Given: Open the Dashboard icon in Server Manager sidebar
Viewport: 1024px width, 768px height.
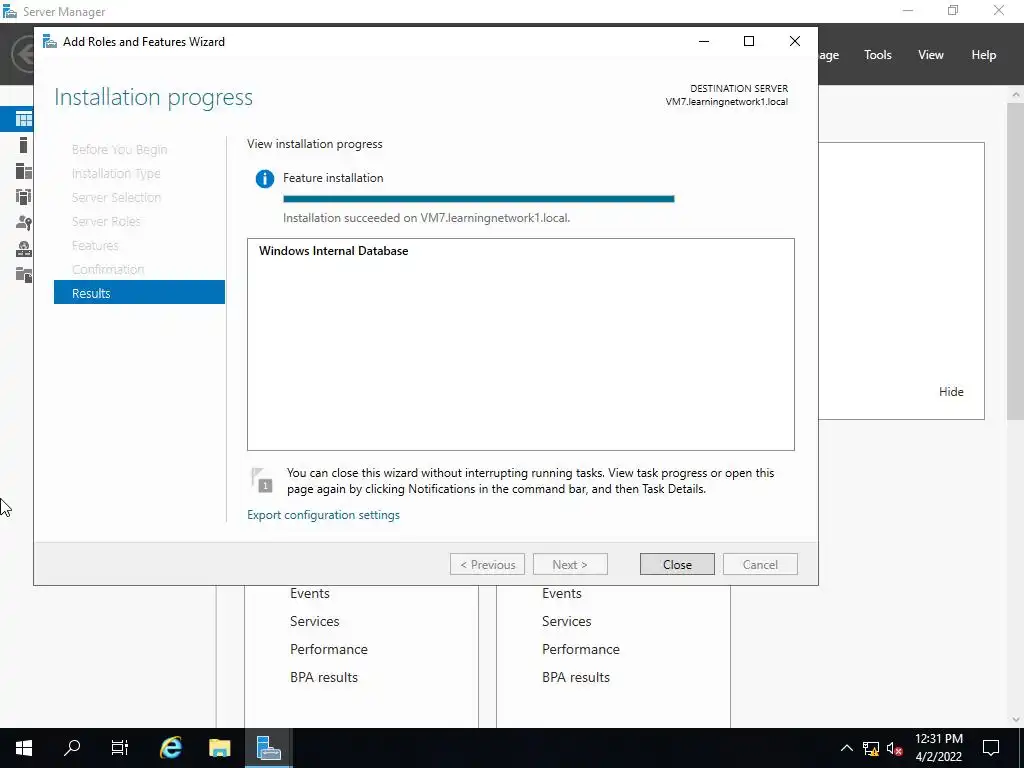Looking at the screenshot, I should click(x=24, y=119).
